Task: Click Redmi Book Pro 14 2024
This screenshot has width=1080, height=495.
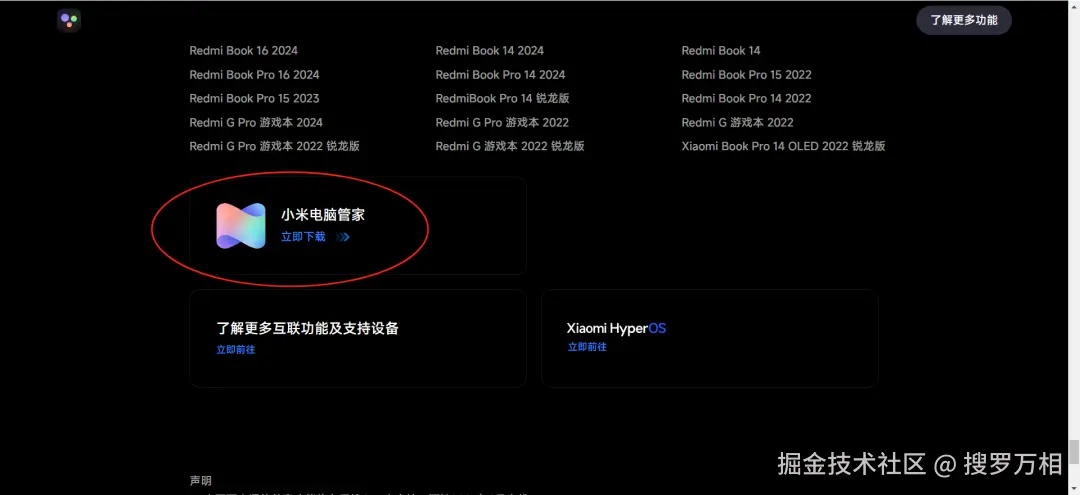Action: tap(500, 75)
